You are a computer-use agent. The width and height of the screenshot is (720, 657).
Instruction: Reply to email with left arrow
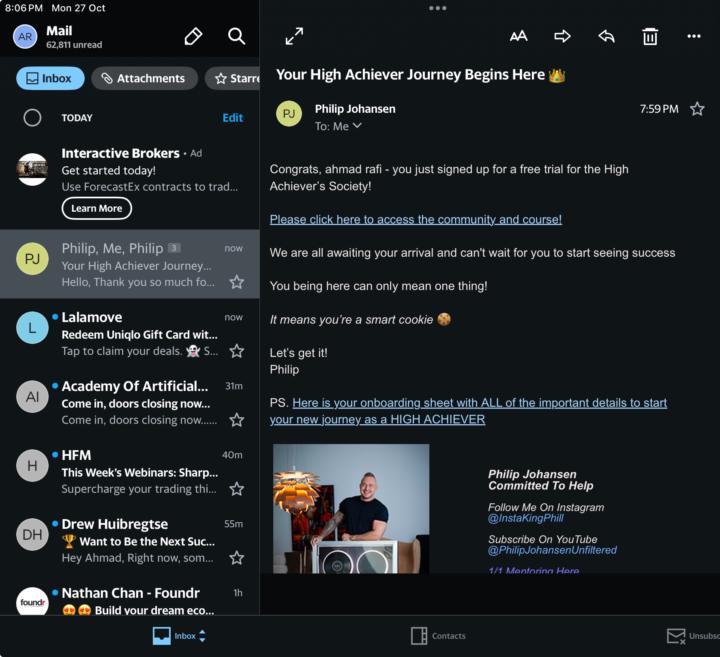pyautogui.click(x=606, y=37)
